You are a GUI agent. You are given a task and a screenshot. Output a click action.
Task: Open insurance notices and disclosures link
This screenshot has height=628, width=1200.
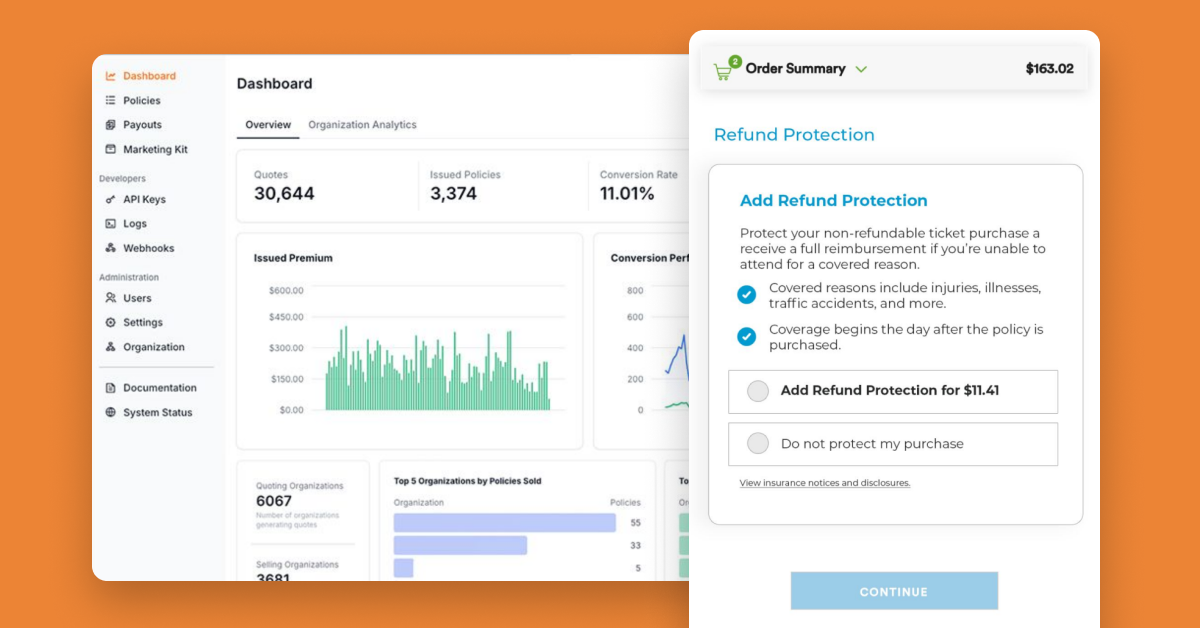tap(824, 483)
